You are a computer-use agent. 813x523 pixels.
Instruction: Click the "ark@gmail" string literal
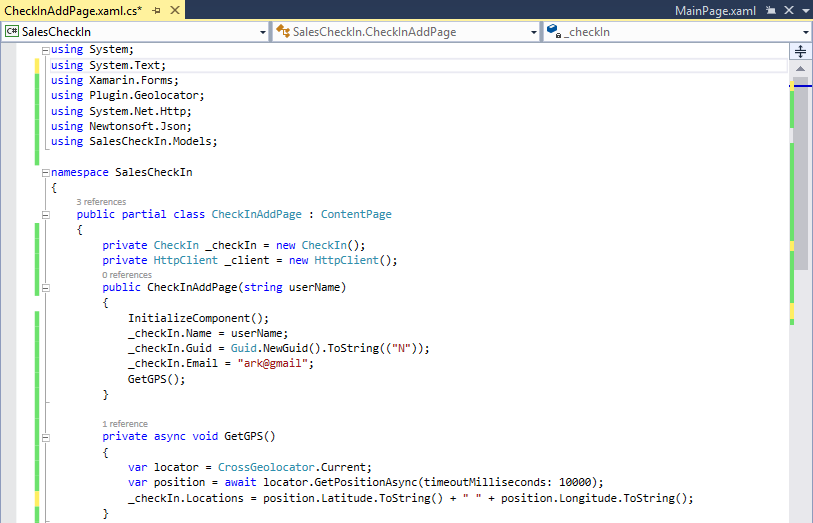pyautogui.click(x=273, y=363)
